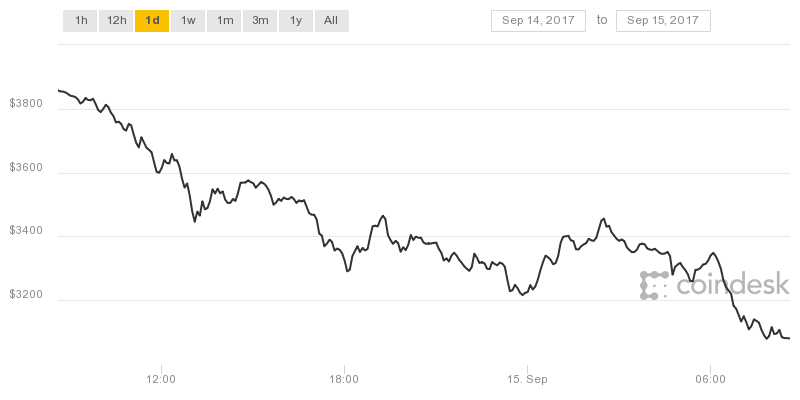Open the Sep 15, 2017 end date field
800x400 pixels.
(x=663, y=21)
